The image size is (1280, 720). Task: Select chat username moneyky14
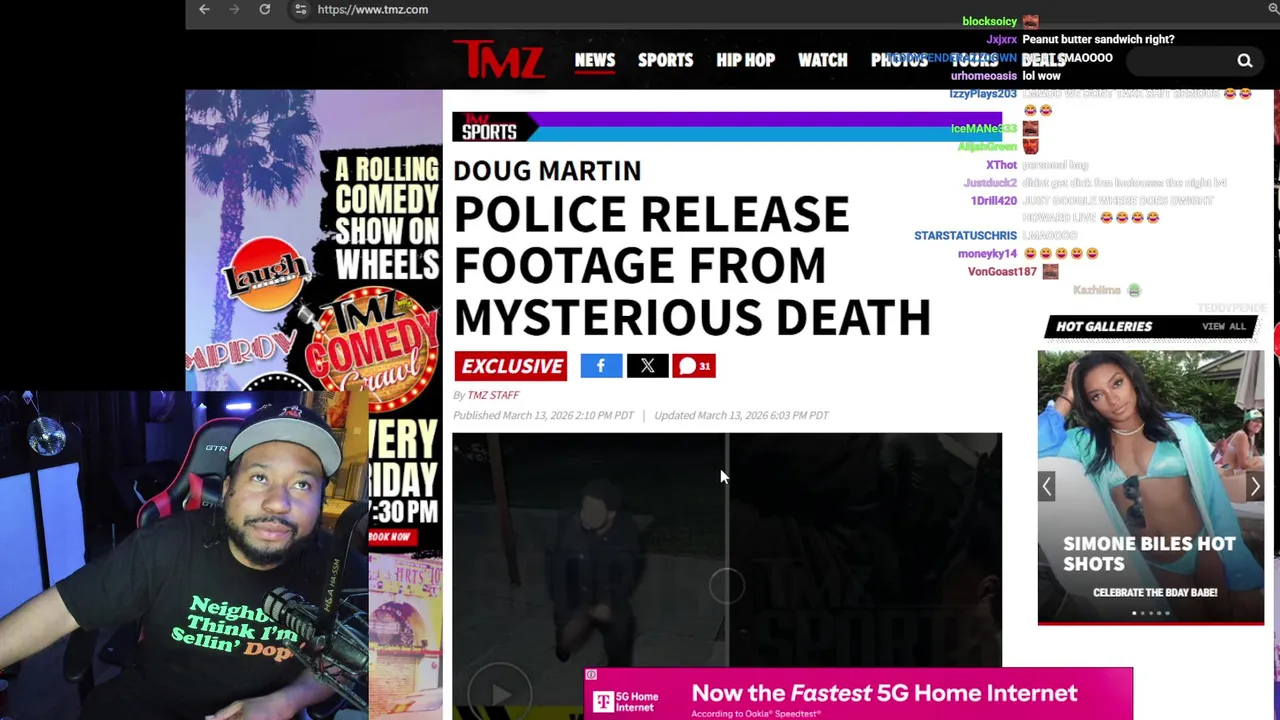[x=987, y=253]
